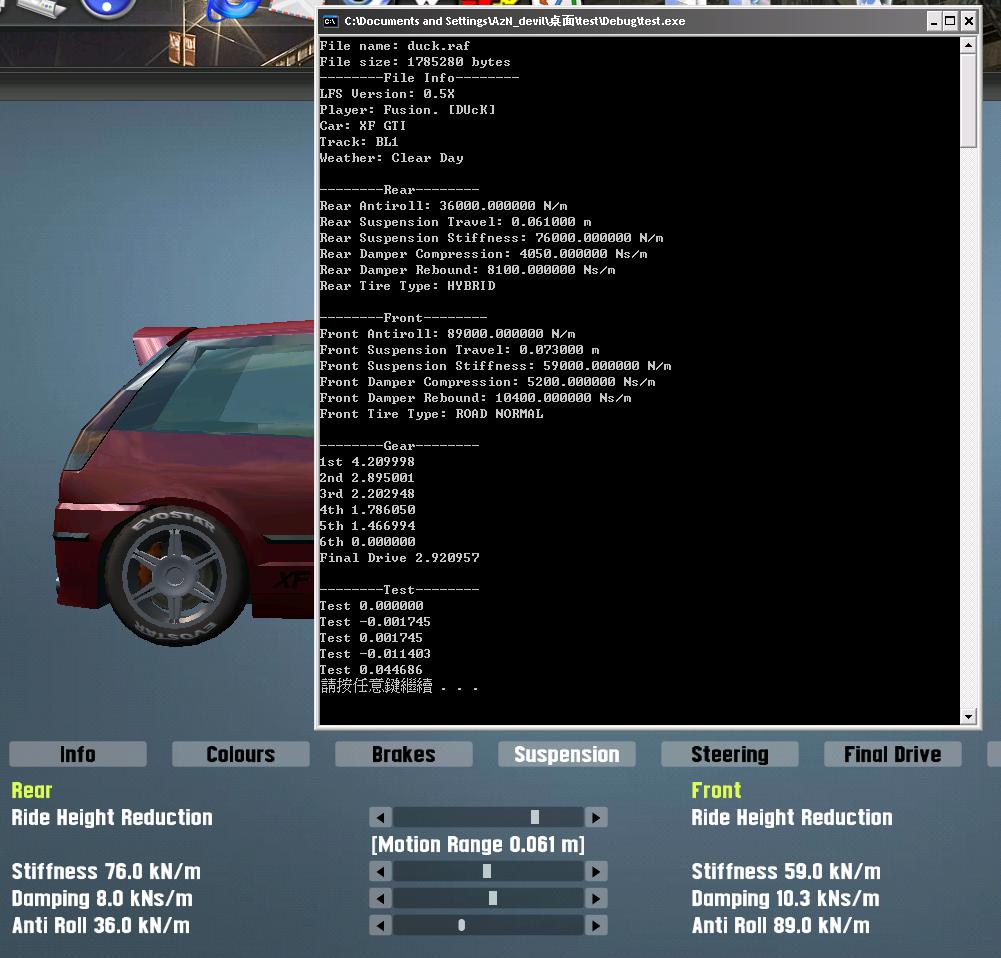Switch to the Brakes tab
Image resolution: width=1001 pixels, height=958 pixels.
[x=403, y=754]
